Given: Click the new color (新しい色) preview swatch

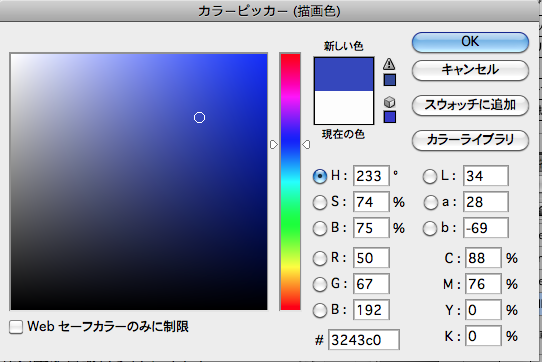Looking at the screenshot, I should [x=344, y=74].
